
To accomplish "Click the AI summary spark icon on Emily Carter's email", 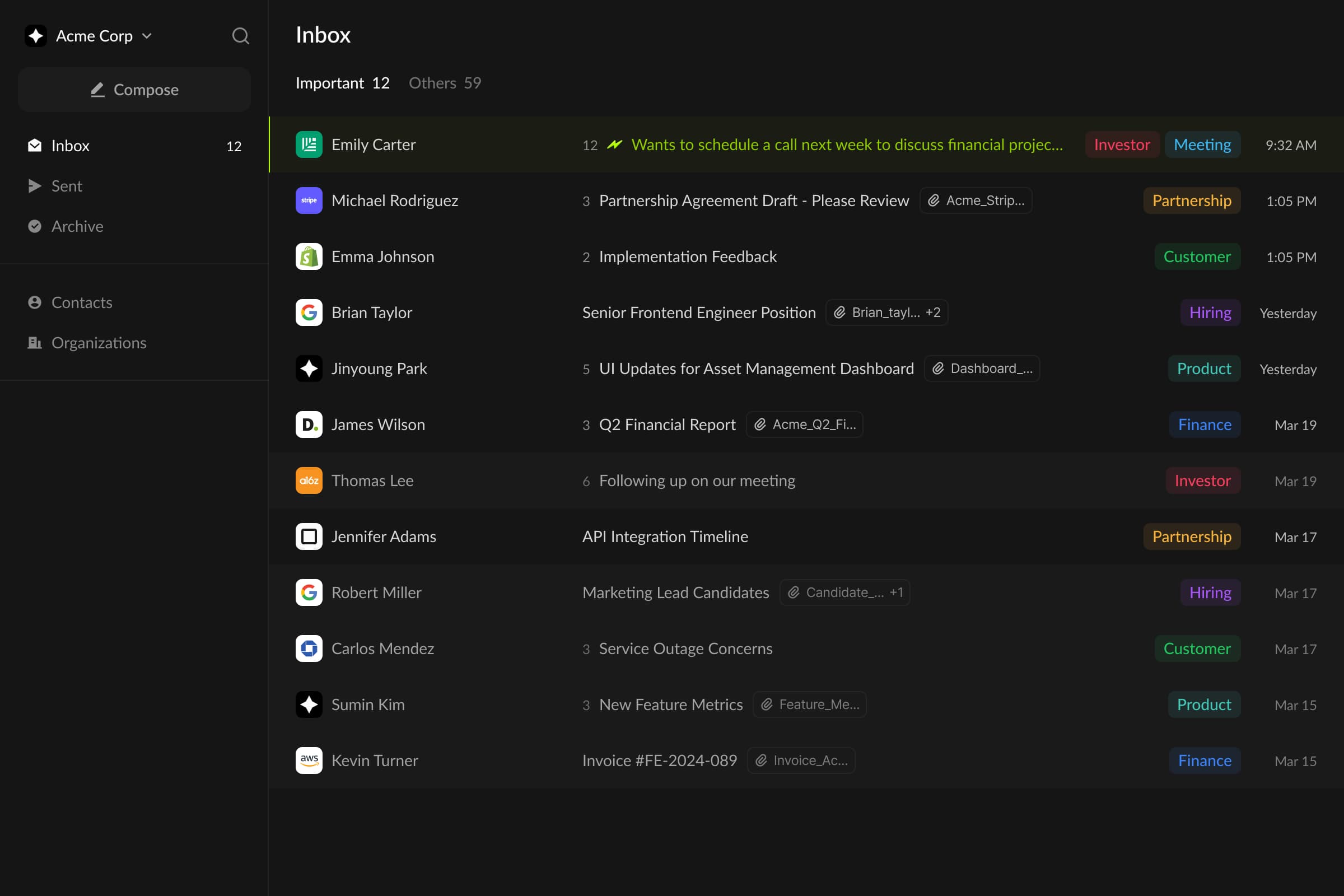I will pos(614,144).
